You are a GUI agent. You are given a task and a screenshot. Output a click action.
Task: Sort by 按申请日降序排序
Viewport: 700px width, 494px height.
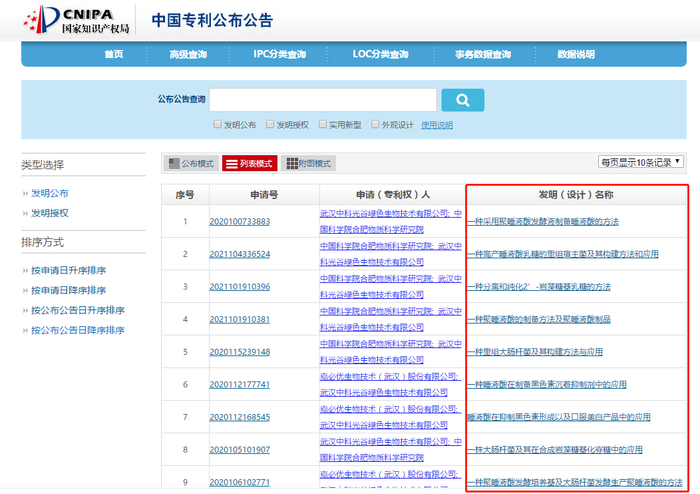click(x=68, y=291)
